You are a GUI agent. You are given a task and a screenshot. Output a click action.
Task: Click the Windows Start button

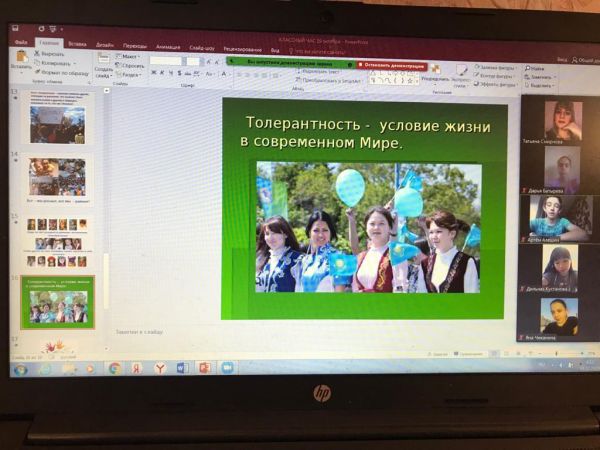point(19,368)
